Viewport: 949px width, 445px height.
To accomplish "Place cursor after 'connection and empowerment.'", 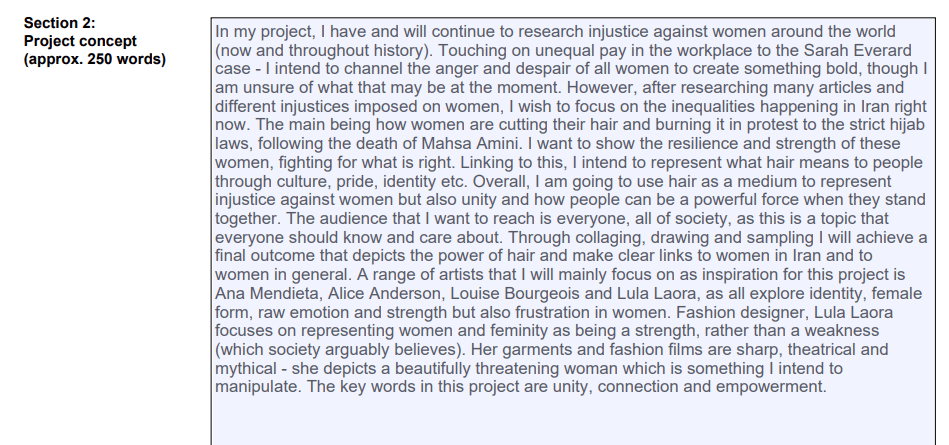I will [x=829, y=385].
